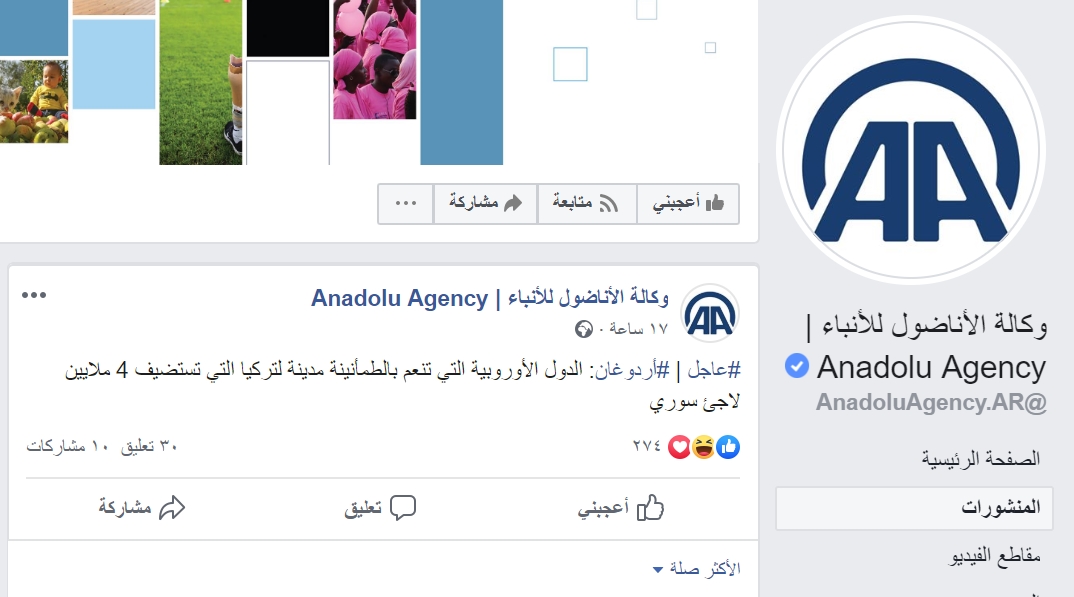Viewport: 1074px width, 597px height.
Task: Share the page via مشاركة button
Action: (x=485, y=203)
